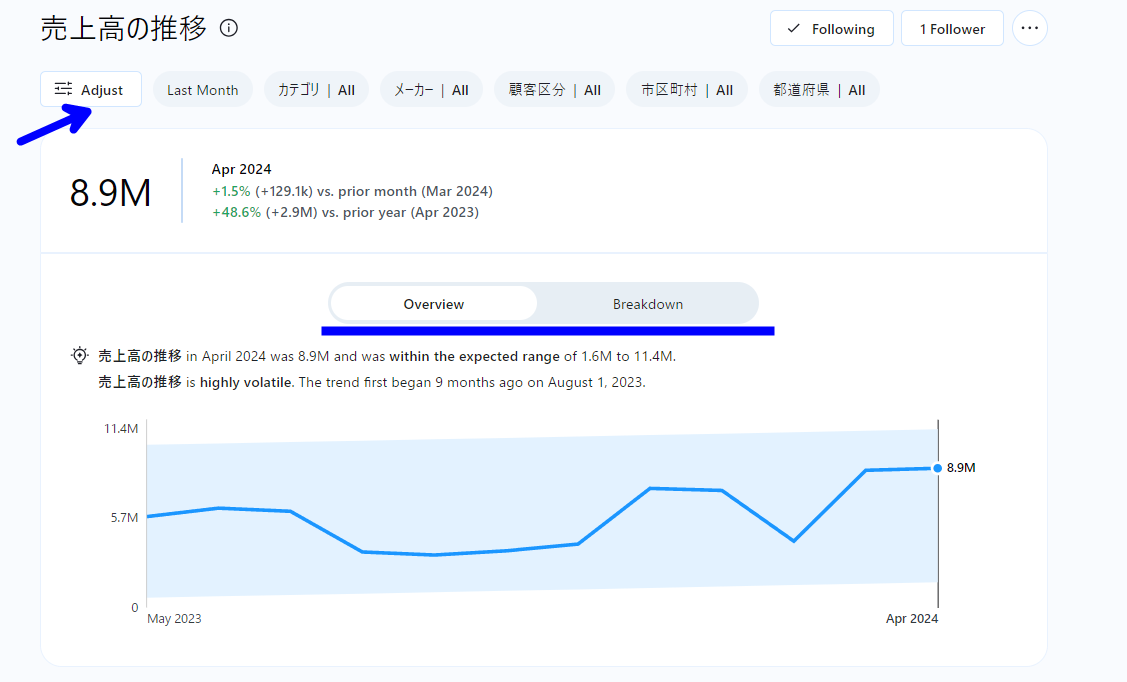Toggle the Following button
1127x682 pixels.
pos(830,29)
